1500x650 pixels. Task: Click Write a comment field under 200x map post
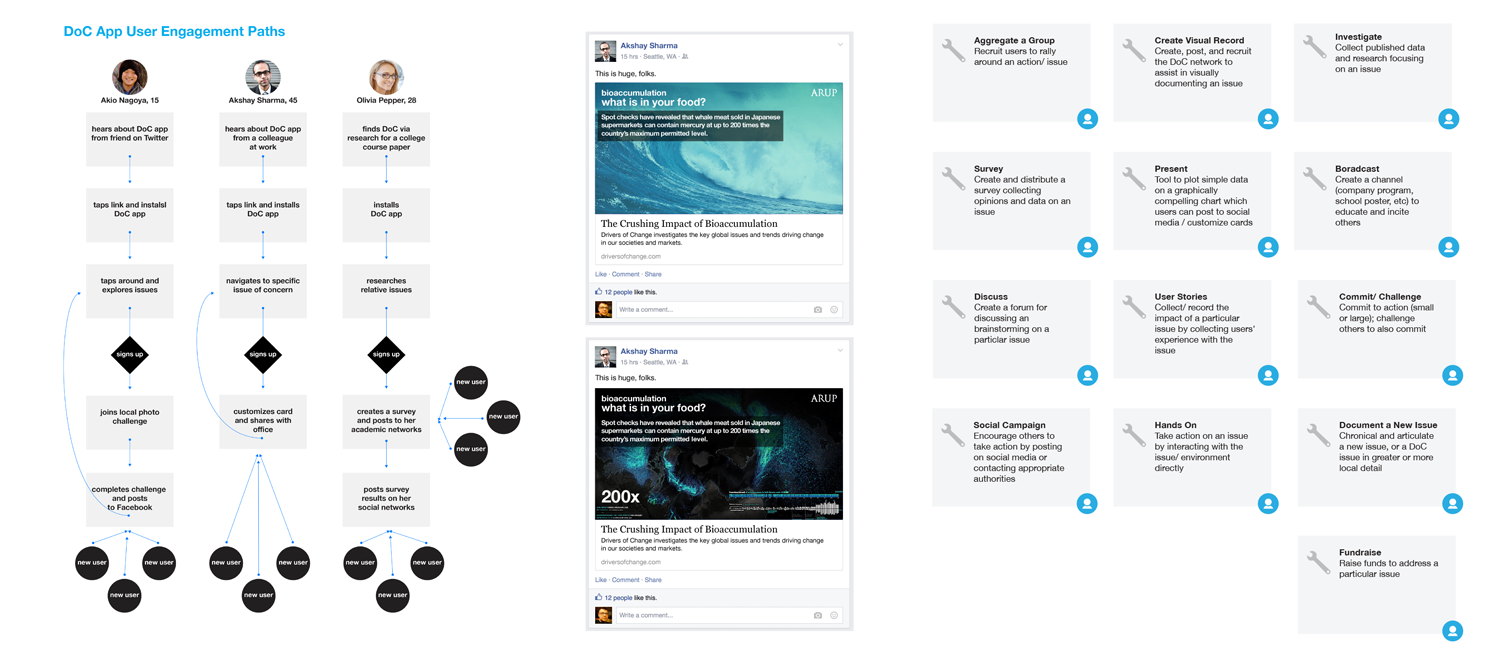pyautogui.click(x=728, y=616)
